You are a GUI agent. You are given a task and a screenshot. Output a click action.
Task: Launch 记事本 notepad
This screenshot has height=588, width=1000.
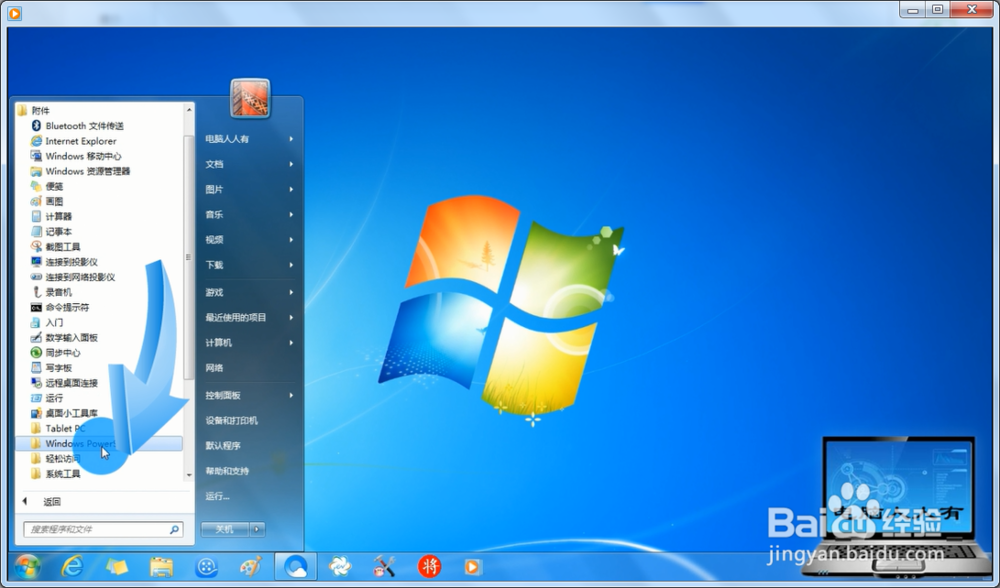click(51, 232)
